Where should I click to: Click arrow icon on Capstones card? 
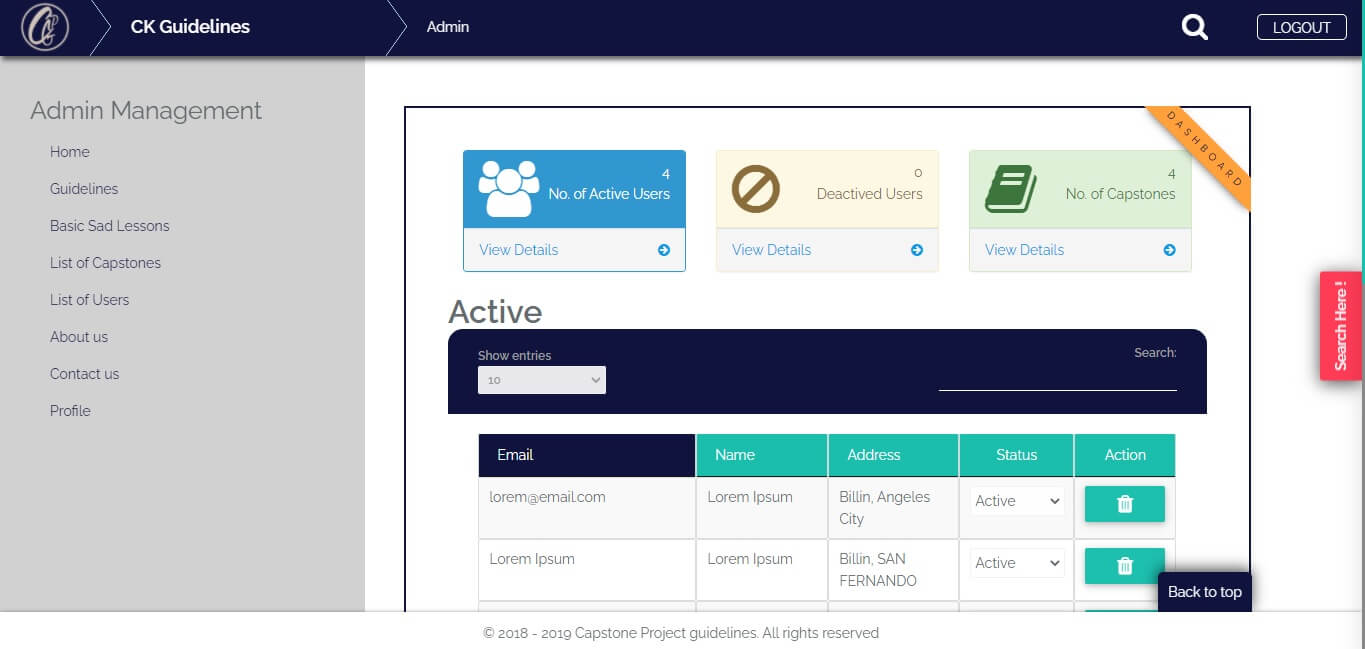1170,250
